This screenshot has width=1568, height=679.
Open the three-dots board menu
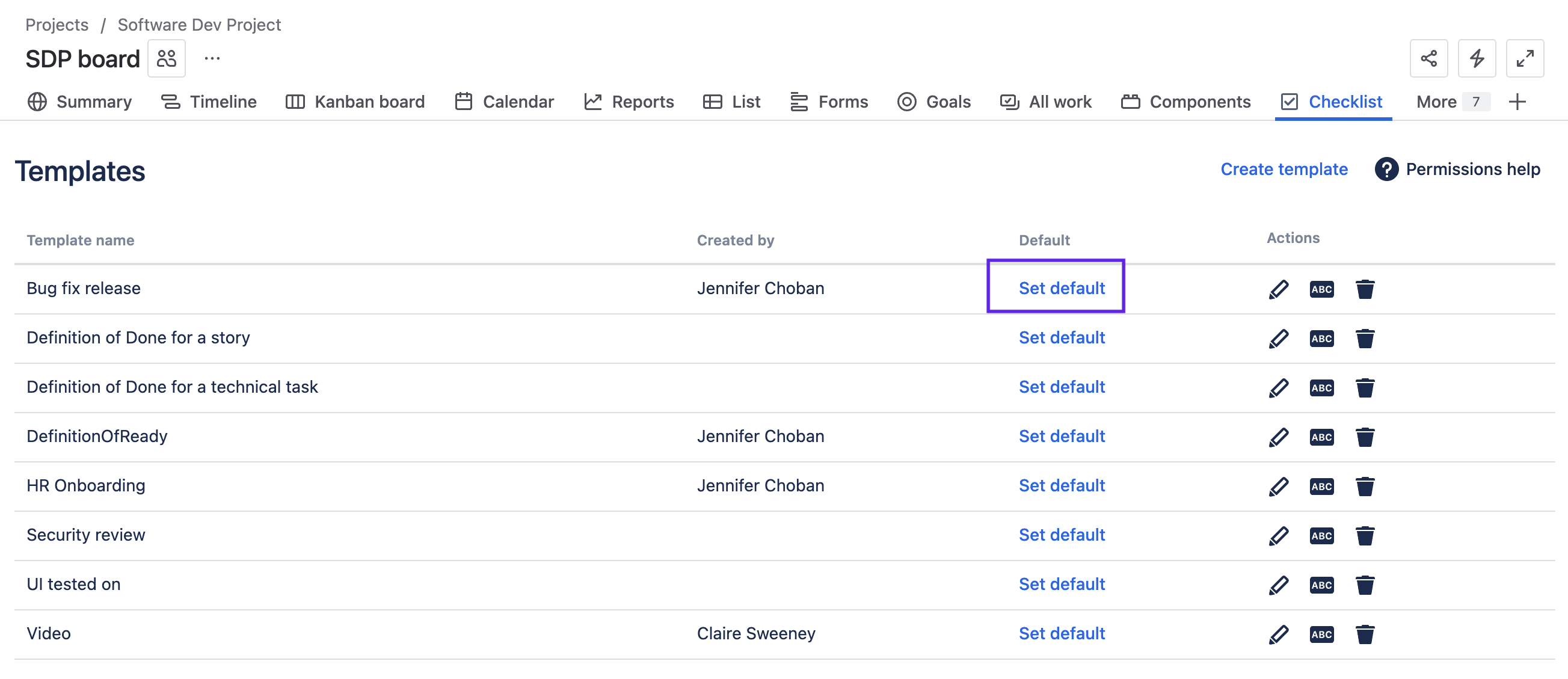[212, 59]
